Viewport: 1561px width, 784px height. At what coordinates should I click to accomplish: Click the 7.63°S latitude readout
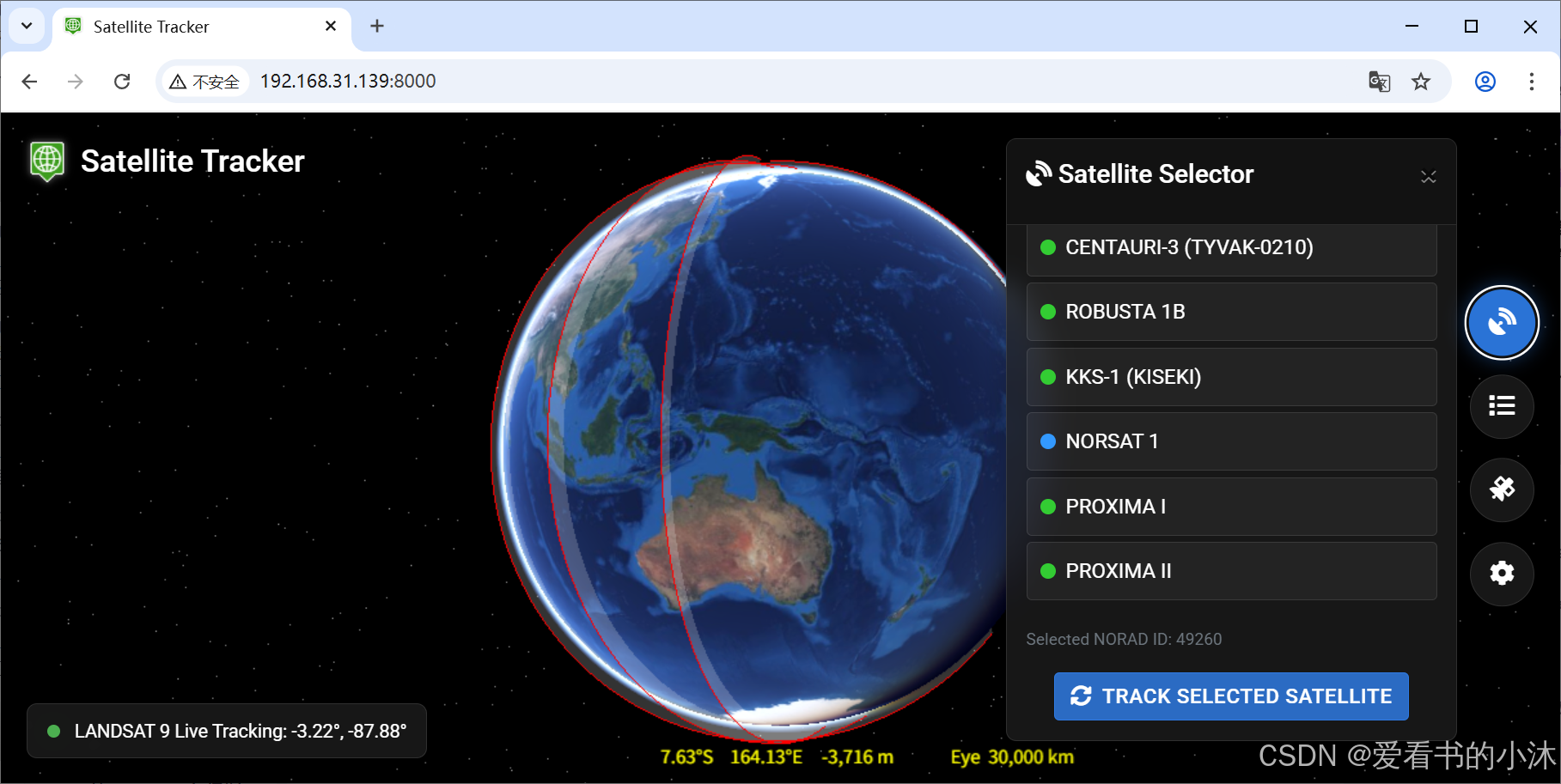click(x=686, y=757)
